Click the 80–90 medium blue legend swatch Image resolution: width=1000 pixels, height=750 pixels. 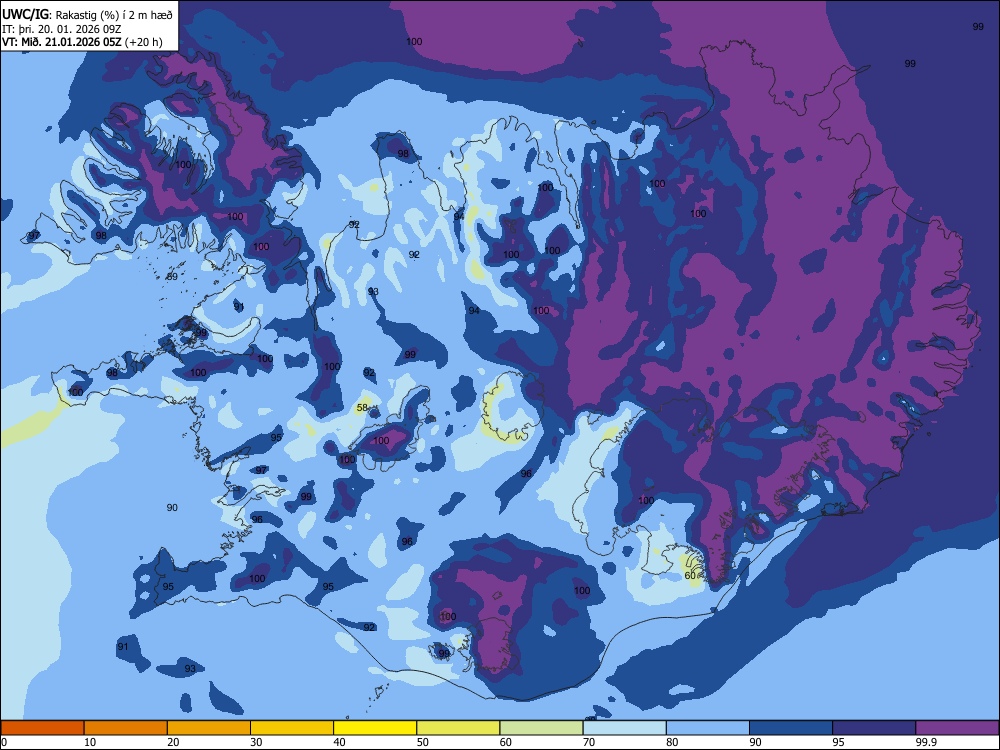[708, 728]
